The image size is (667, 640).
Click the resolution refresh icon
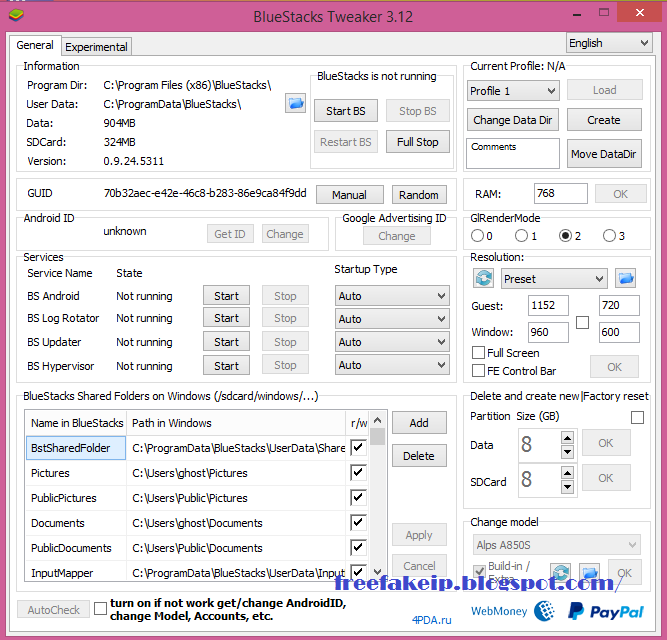click(x=484, y=279)
